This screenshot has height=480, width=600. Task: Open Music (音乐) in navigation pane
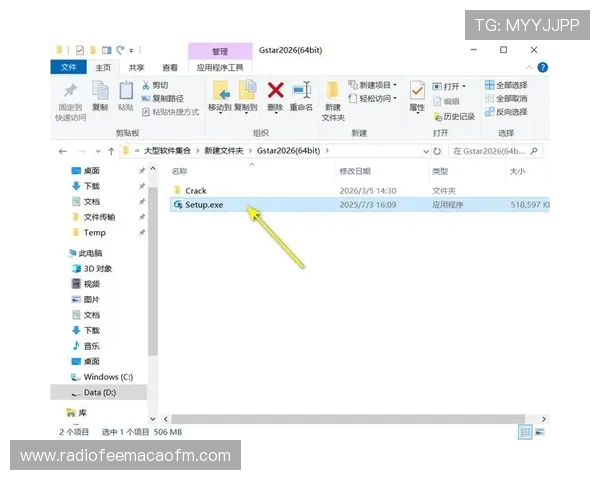click(x=86, y=346)
